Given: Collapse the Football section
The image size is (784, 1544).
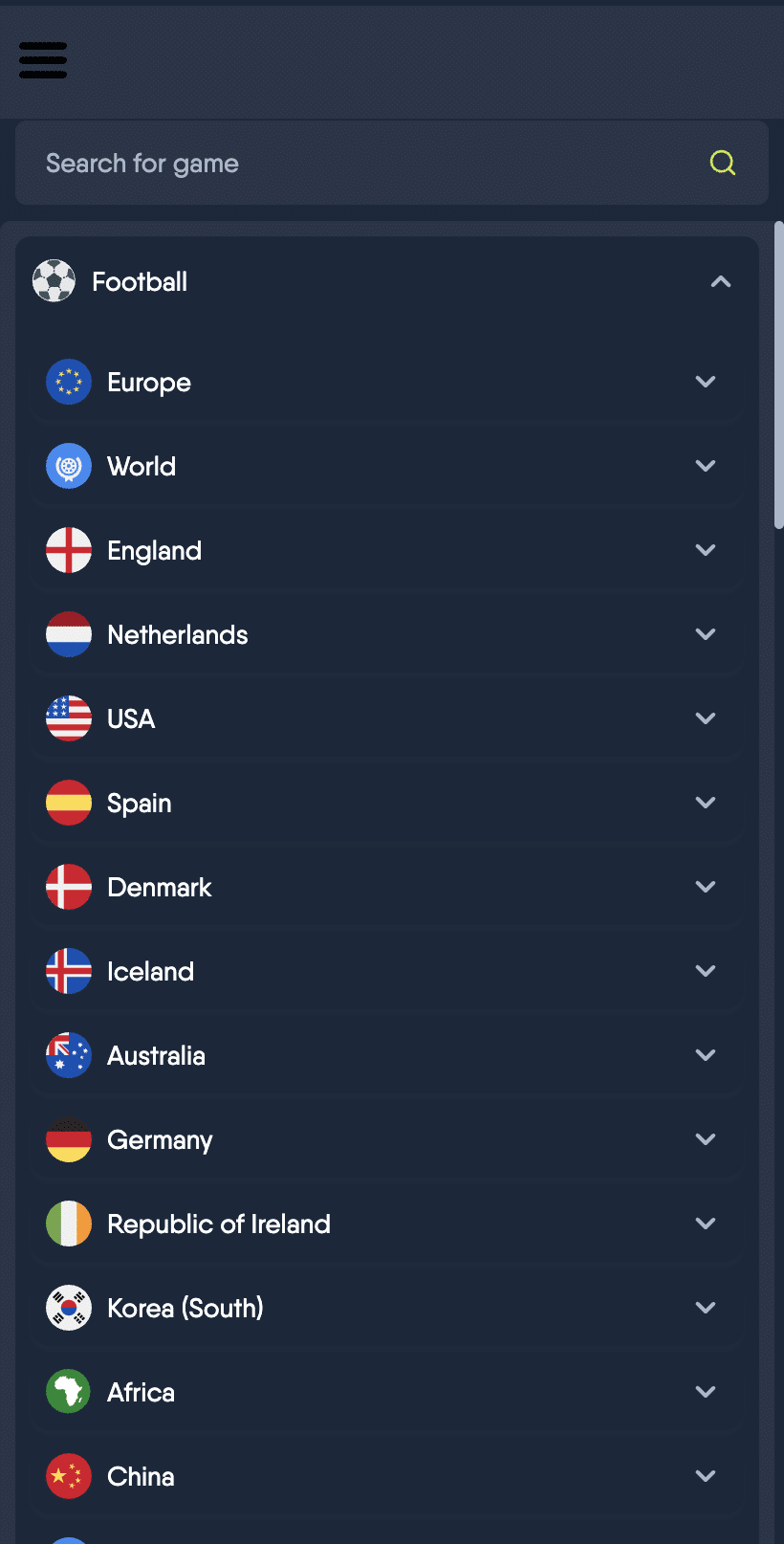Looking at the screenshot, I should coord(720,281).
